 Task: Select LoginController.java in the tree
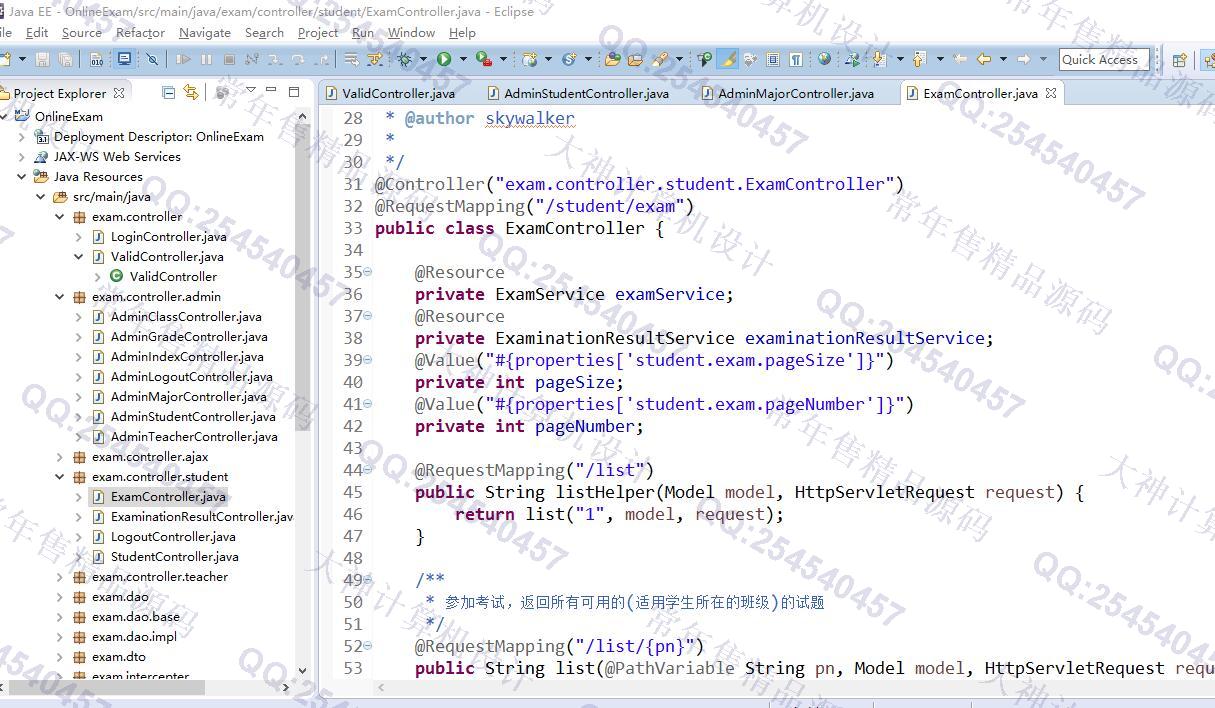(168, 236)
